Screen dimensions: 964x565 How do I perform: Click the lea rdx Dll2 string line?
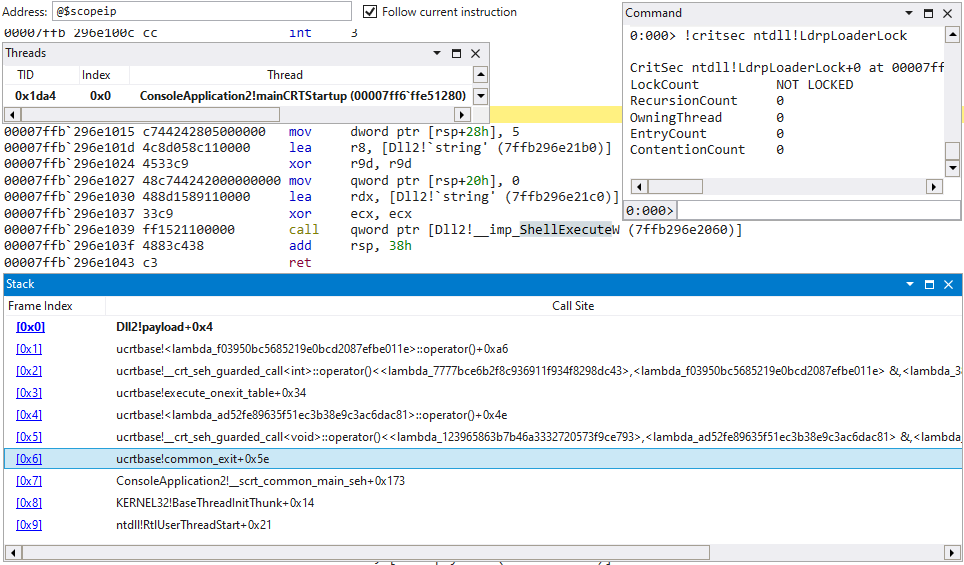(311, 197)
